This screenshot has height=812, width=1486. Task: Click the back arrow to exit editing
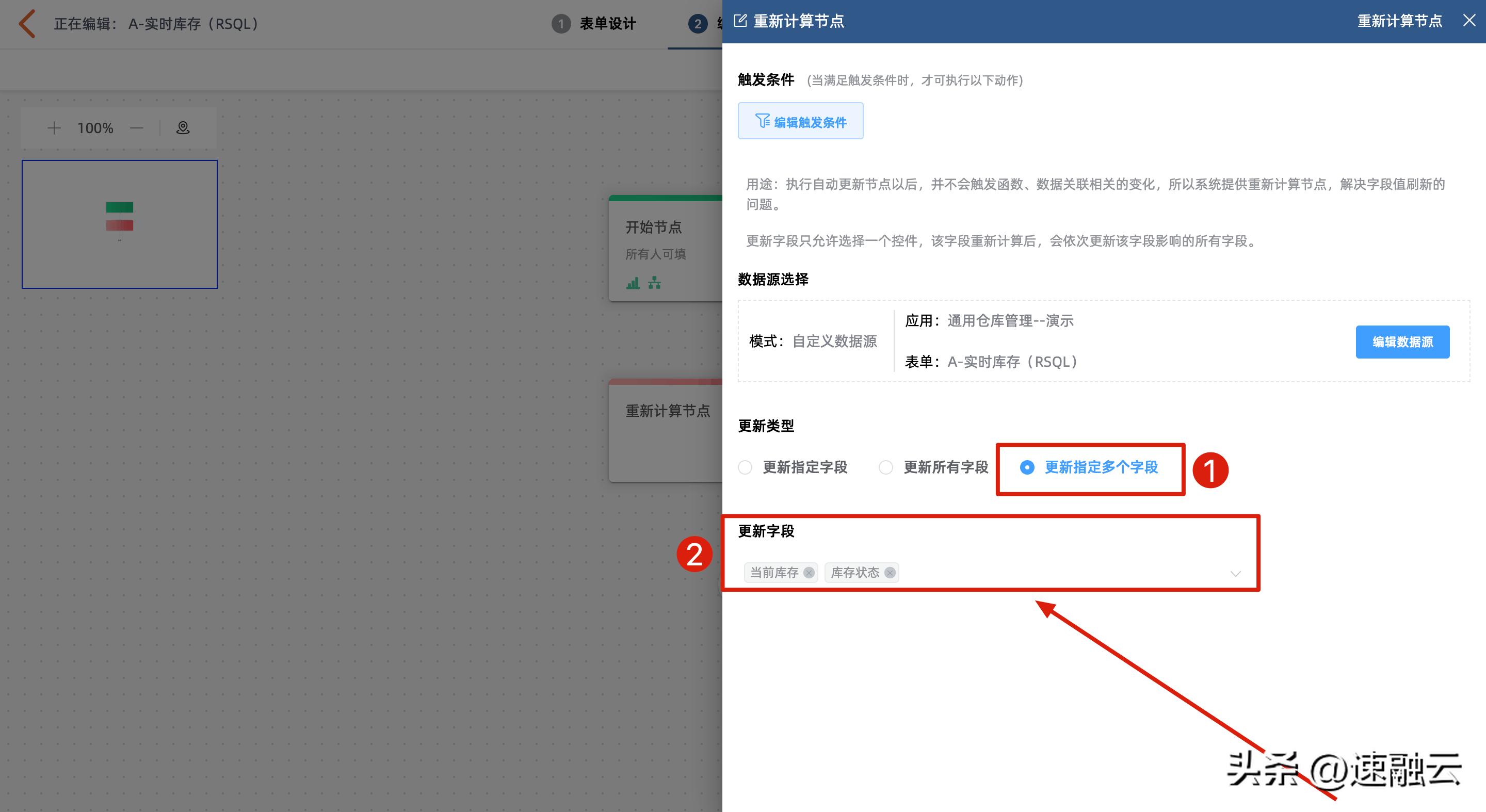(26, 24)
